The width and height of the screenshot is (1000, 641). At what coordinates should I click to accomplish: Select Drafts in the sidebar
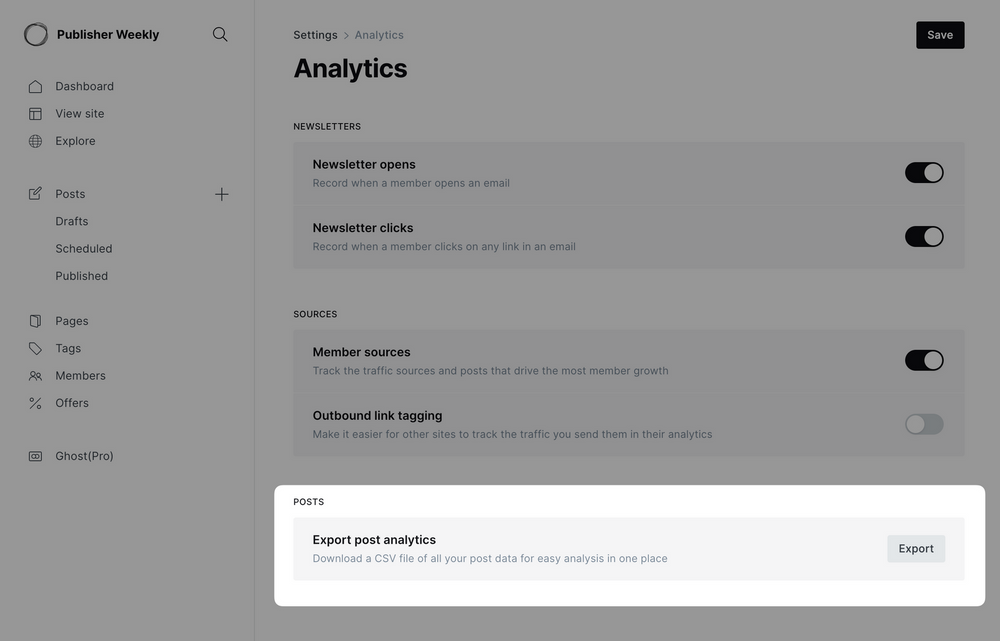point(71,220)
